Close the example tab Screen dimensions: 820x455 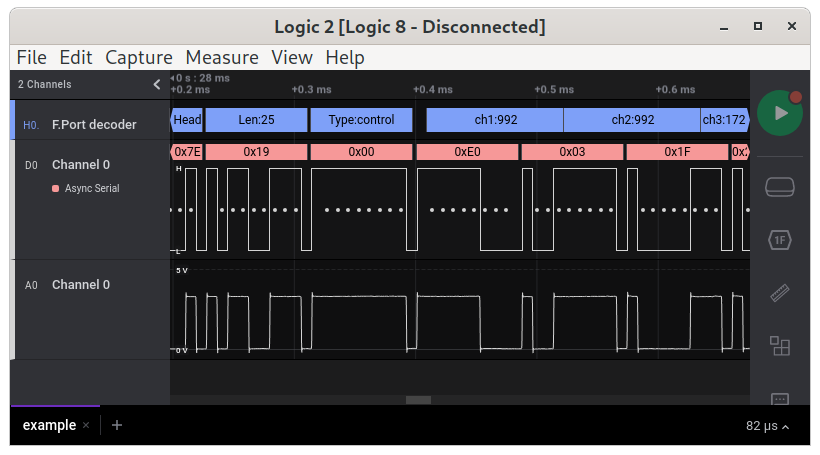[86, 425]
